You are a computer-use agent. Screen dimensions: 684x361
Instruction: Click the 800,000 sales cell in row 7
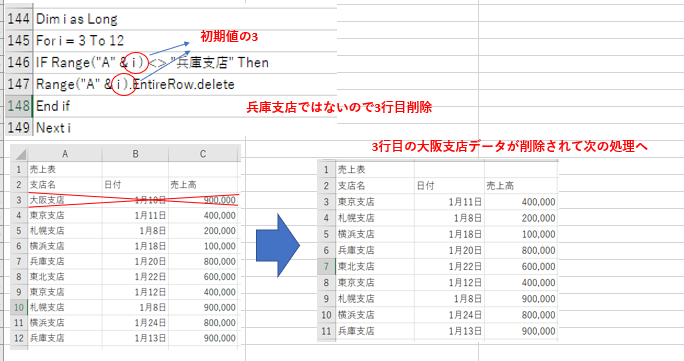pyautogui.click(x=203, y=261)
